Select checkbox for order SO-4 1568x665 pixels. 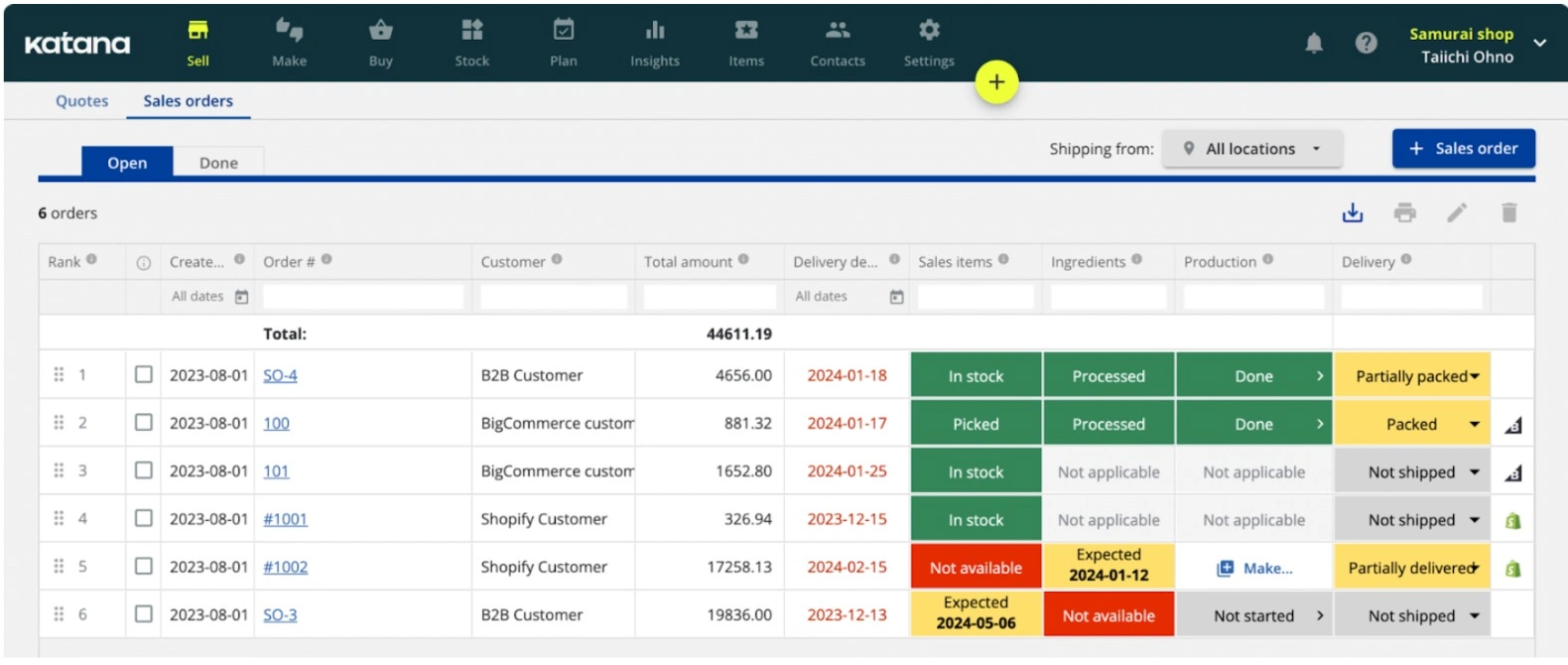coord(144,374)
